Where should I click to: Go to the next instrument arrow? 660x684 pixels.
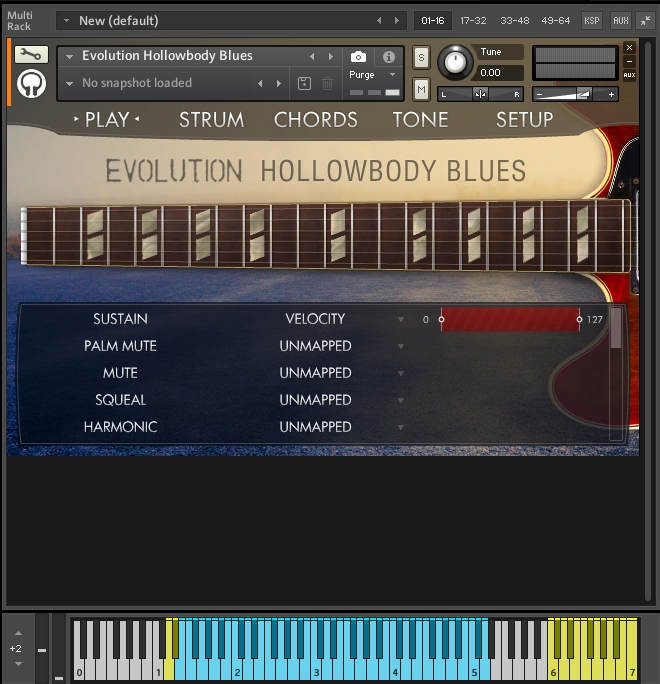[331, 56]
